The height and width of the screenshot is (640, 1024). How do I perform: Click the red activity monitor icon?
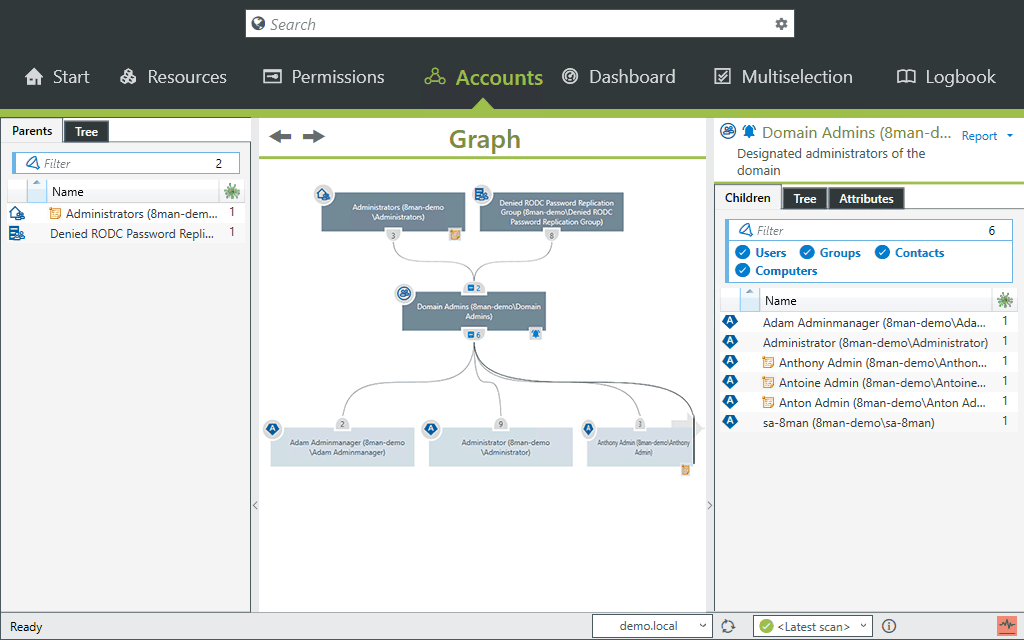coord(1007,626)
